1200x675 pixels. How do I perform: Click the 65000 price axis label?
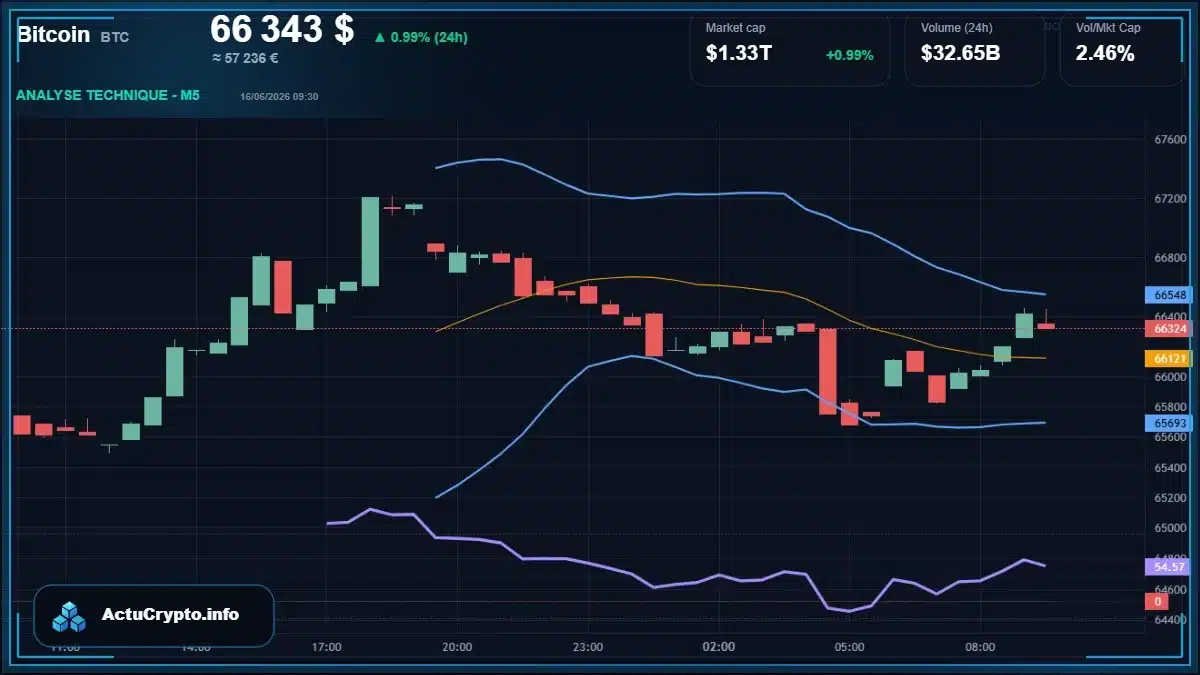click(x=1169, y=528)
